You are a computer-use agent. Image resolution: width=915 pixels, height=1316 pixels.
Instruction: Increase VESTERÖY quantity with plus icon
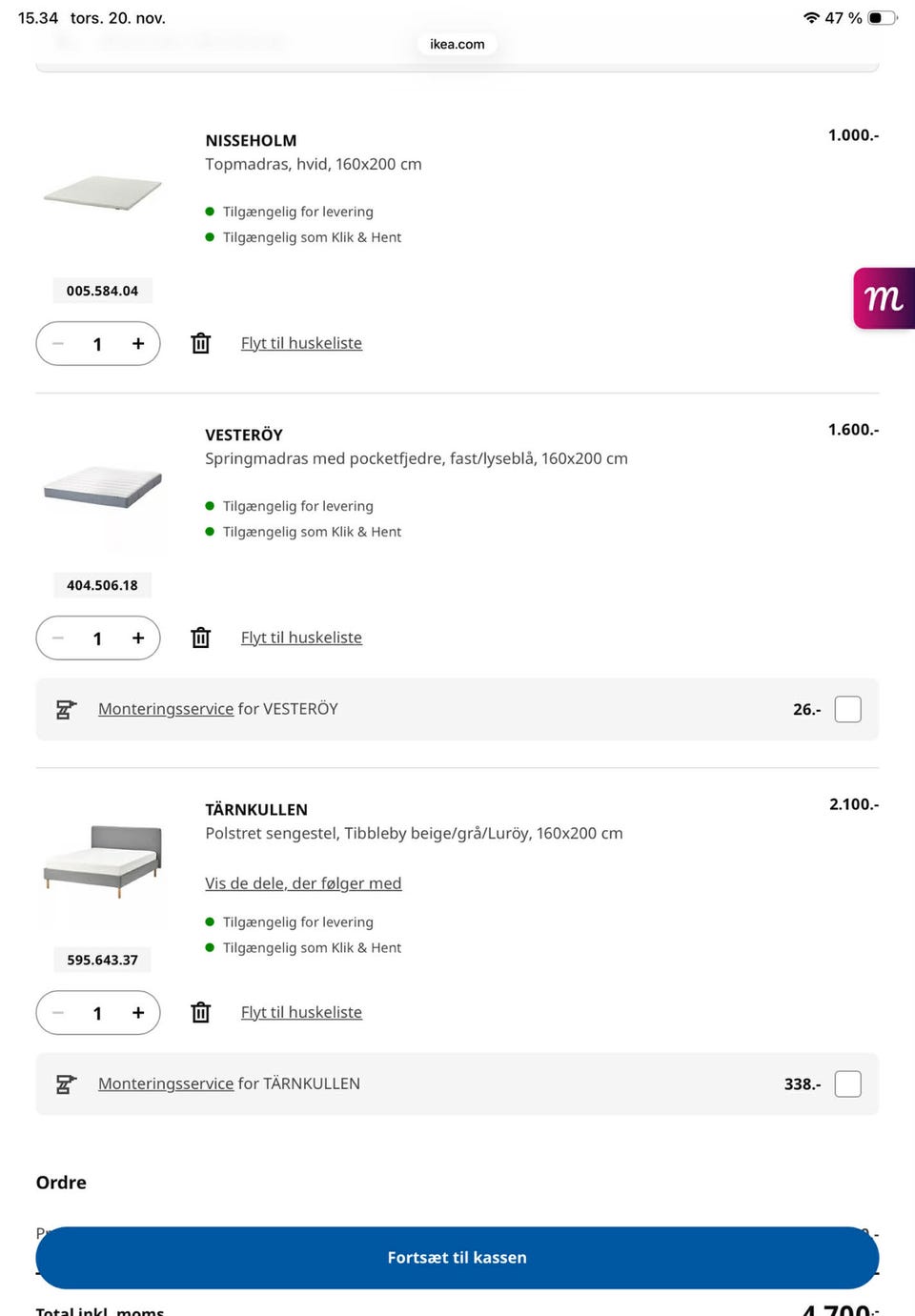(138, 638)
